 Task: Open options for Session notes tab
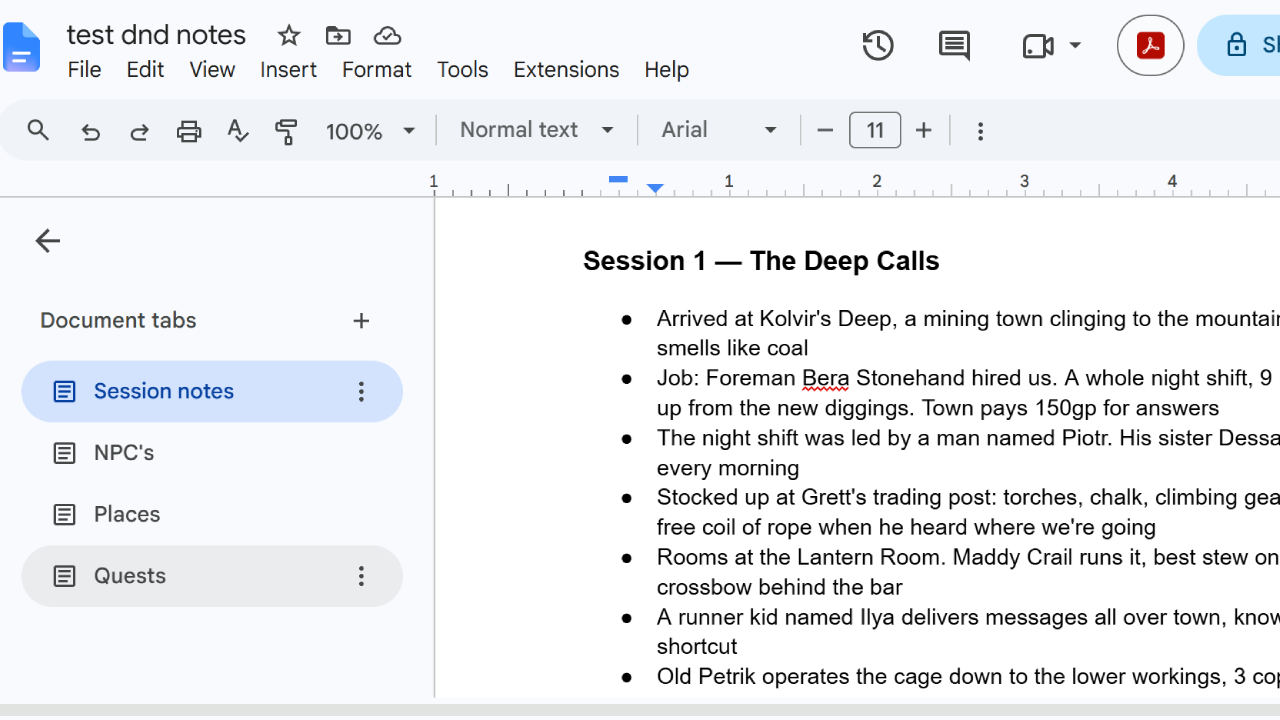pos(361,392)
